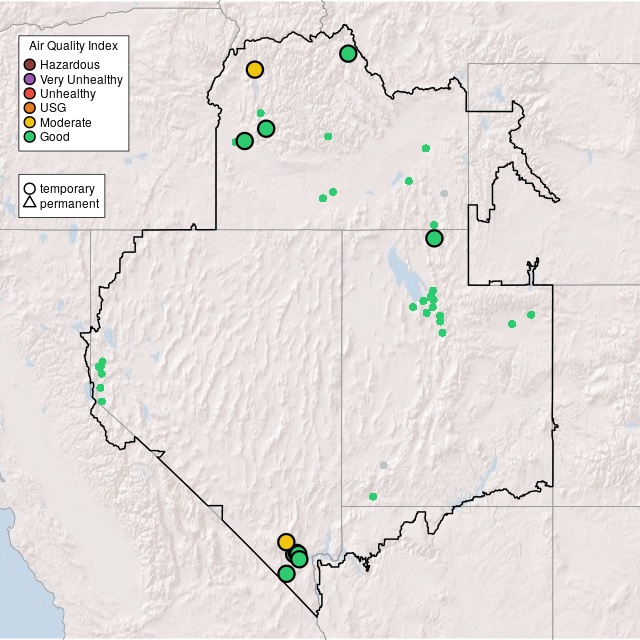Click the 'Air Quality Index' legend title
This screenshot has height=640, width=640.
click(x=73, y=46)
